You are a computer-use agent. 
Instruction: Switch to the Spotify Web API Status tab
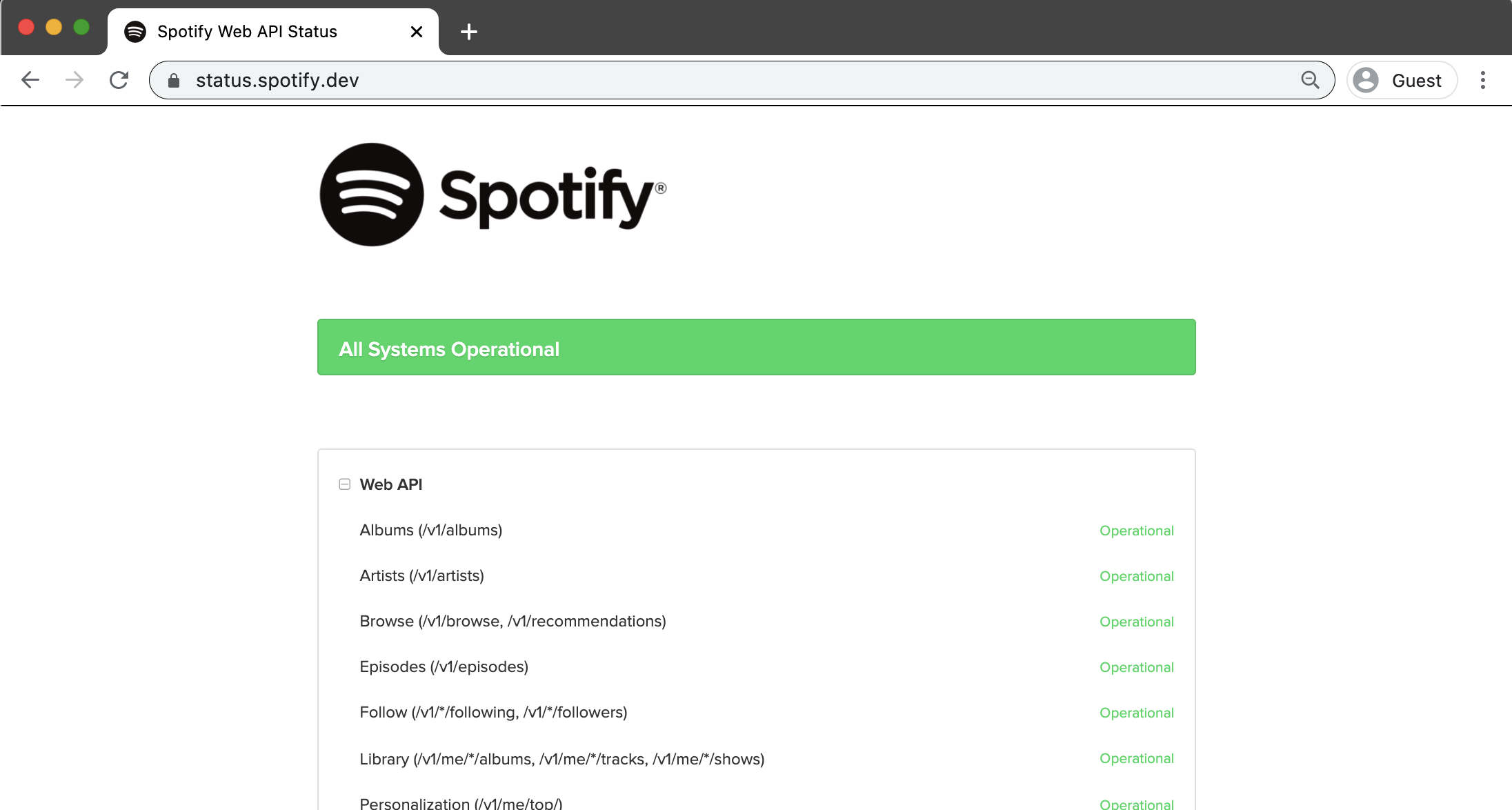click(247, 31)
